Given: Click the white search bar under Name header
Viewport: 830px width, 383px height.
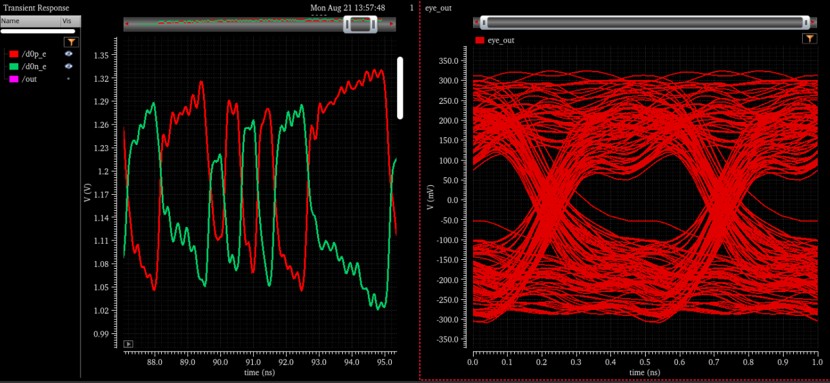Looking at the screenshot, I should [38, 31].
